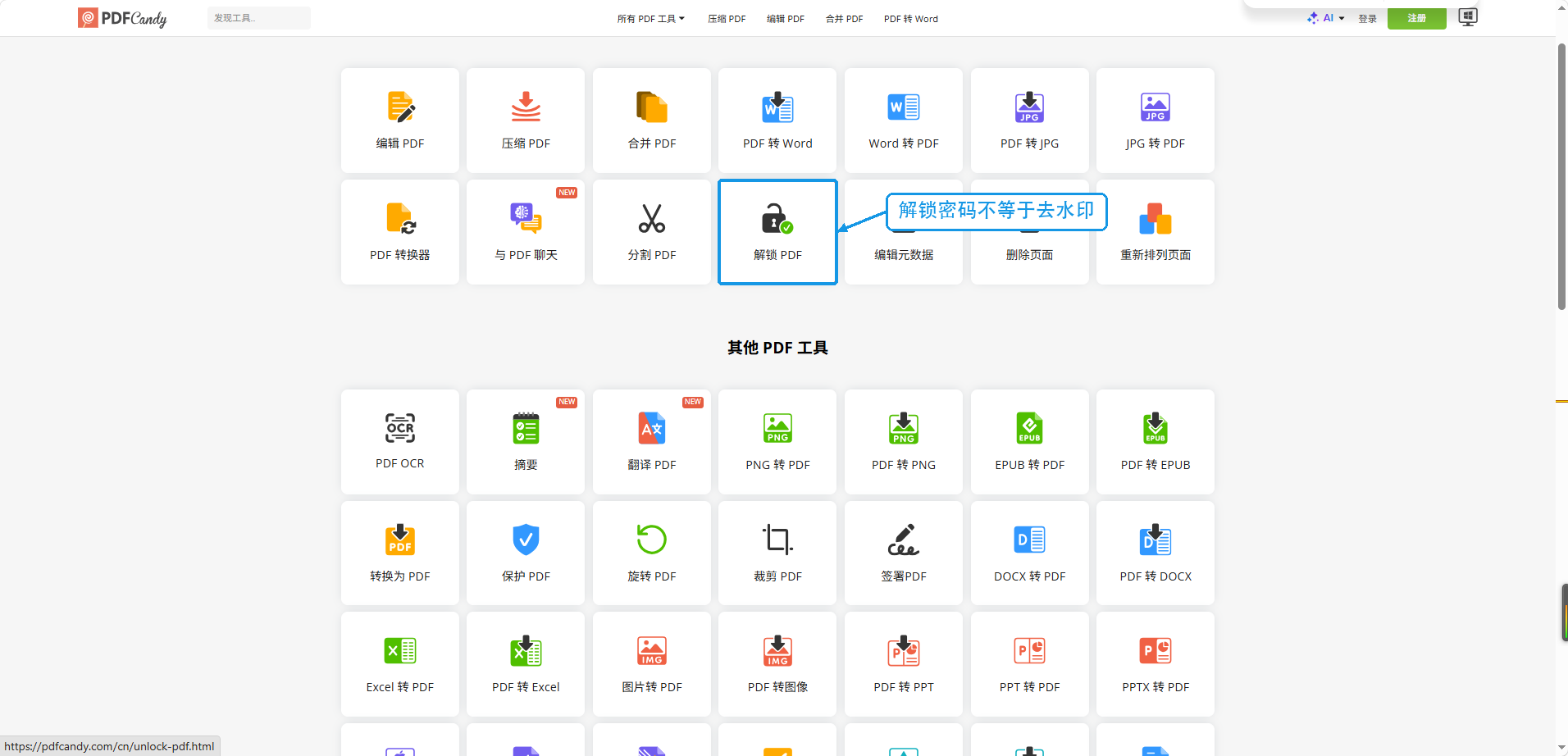Screen dimensions: 1568x756
Task: Click the DOCX 转 PDF tool icon
Action: 1029,540
